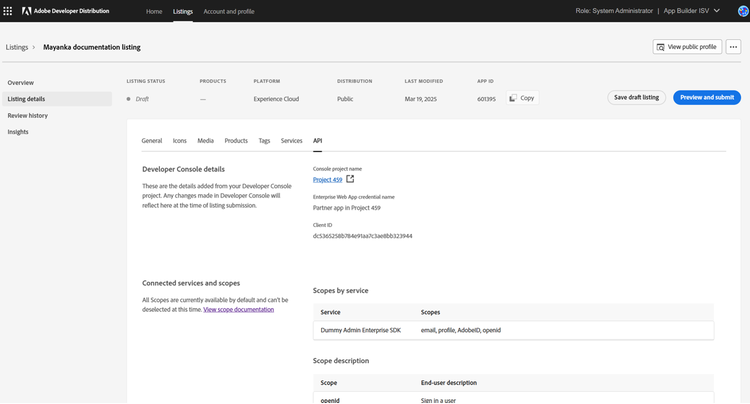The image size is (750, 404).
Task: Open external link icon beside Project 459
Action: click(x=350, y=179)
